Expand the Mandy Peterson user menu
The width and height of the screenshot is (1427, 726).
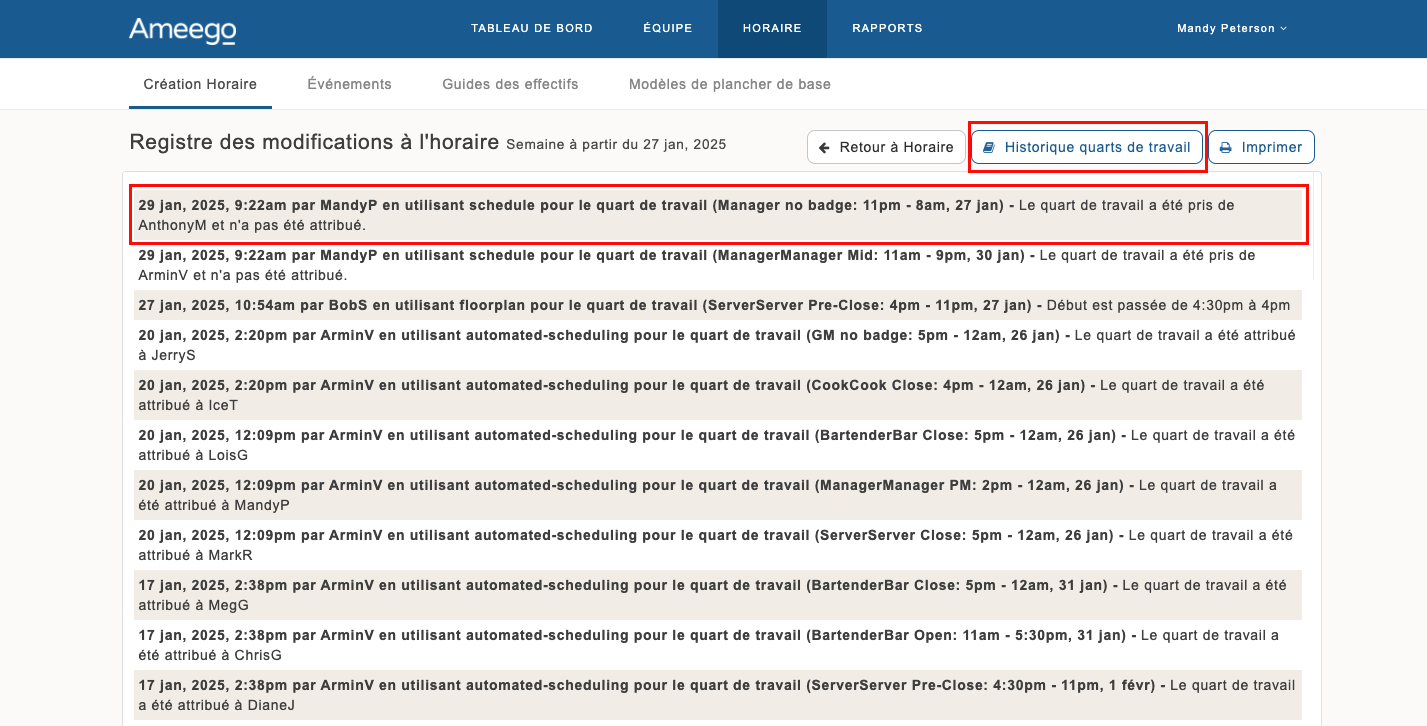coord(1232,29)
